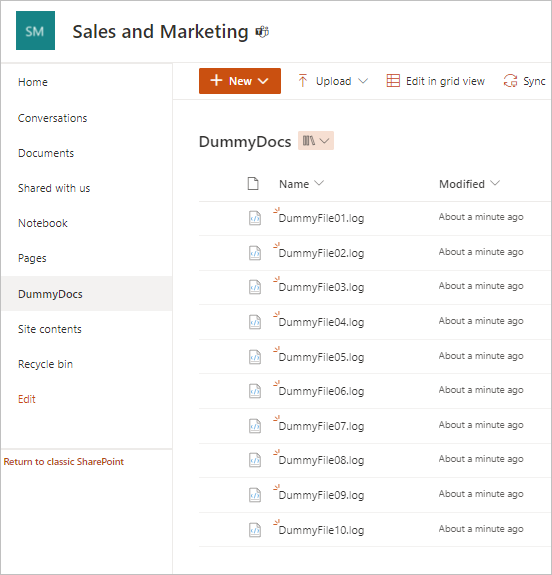Viewport: 552px width, 575px height.
Task: Expand the Modified column sort menu
Action: [495, 183]
